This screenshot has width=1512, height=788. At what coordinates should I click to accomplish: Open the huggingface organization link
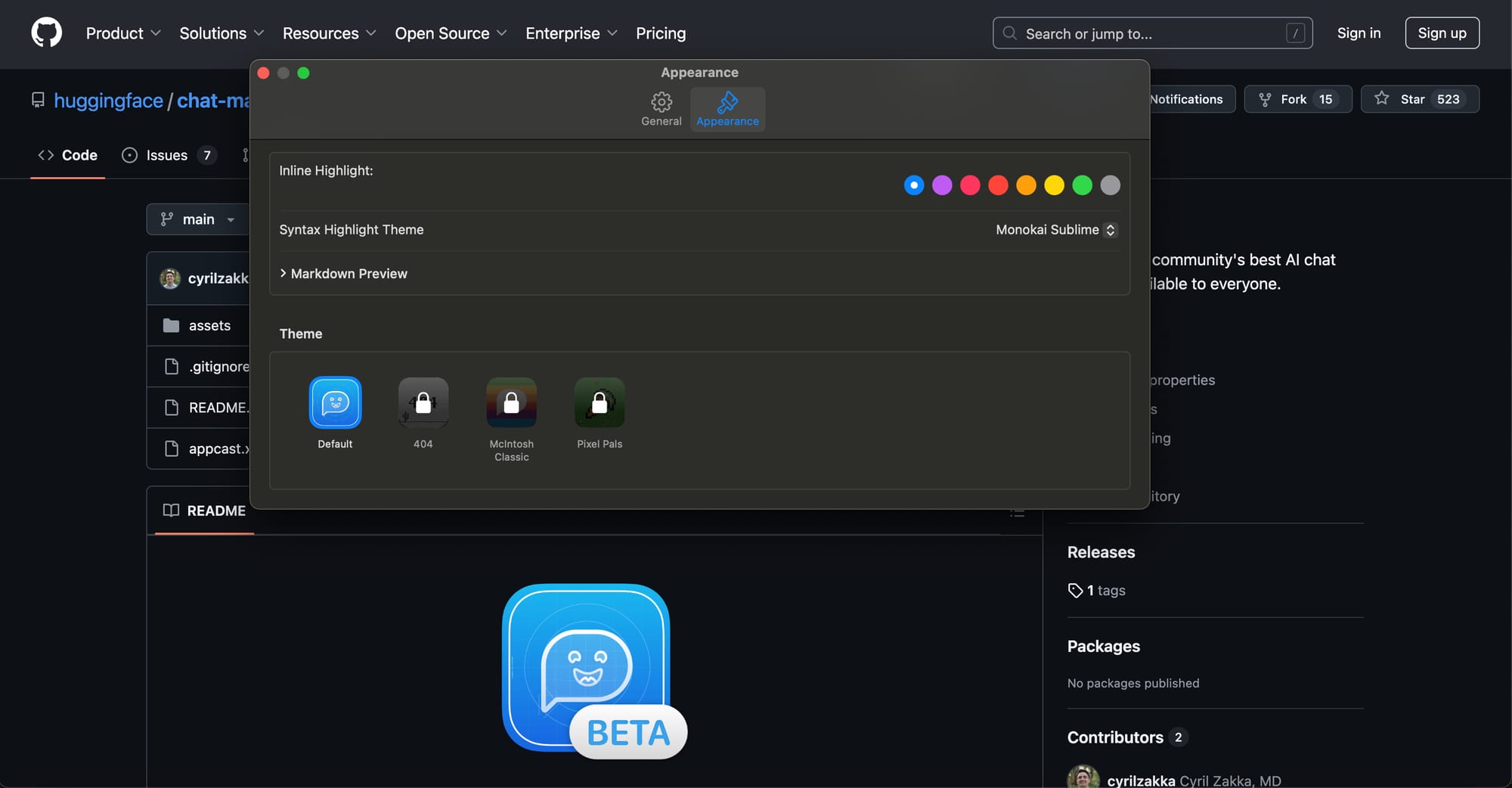109,101
